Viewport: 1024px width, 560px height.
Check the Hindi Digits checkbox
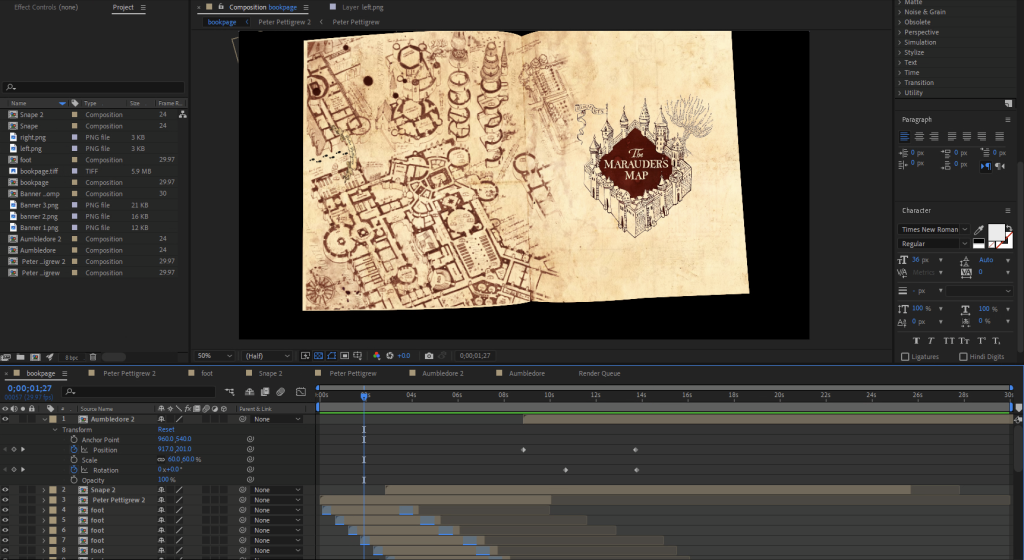pos(963,356)
